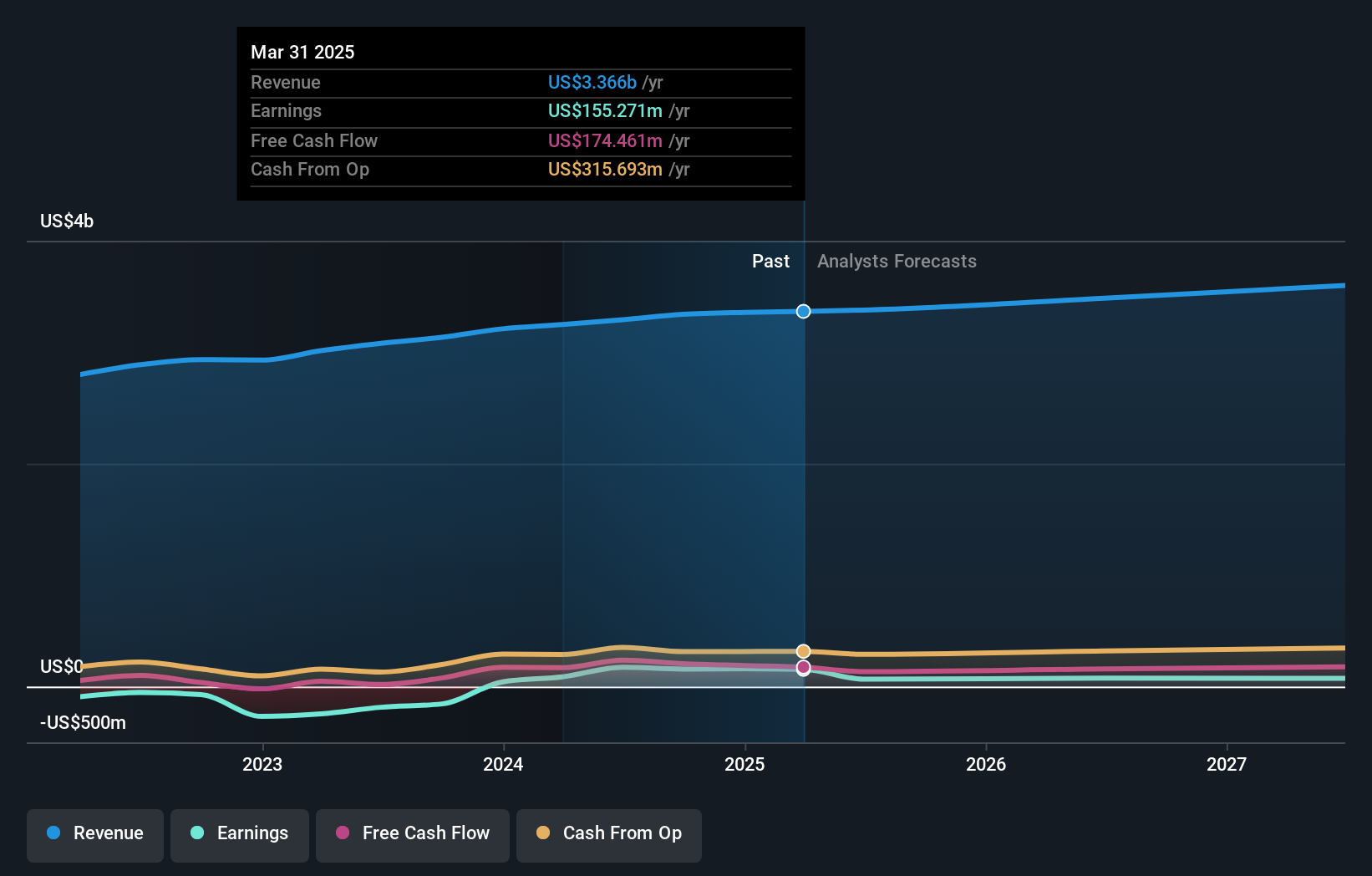Click the Revenue row label in tooltip
1372x876 pixels.
[286, 82]
